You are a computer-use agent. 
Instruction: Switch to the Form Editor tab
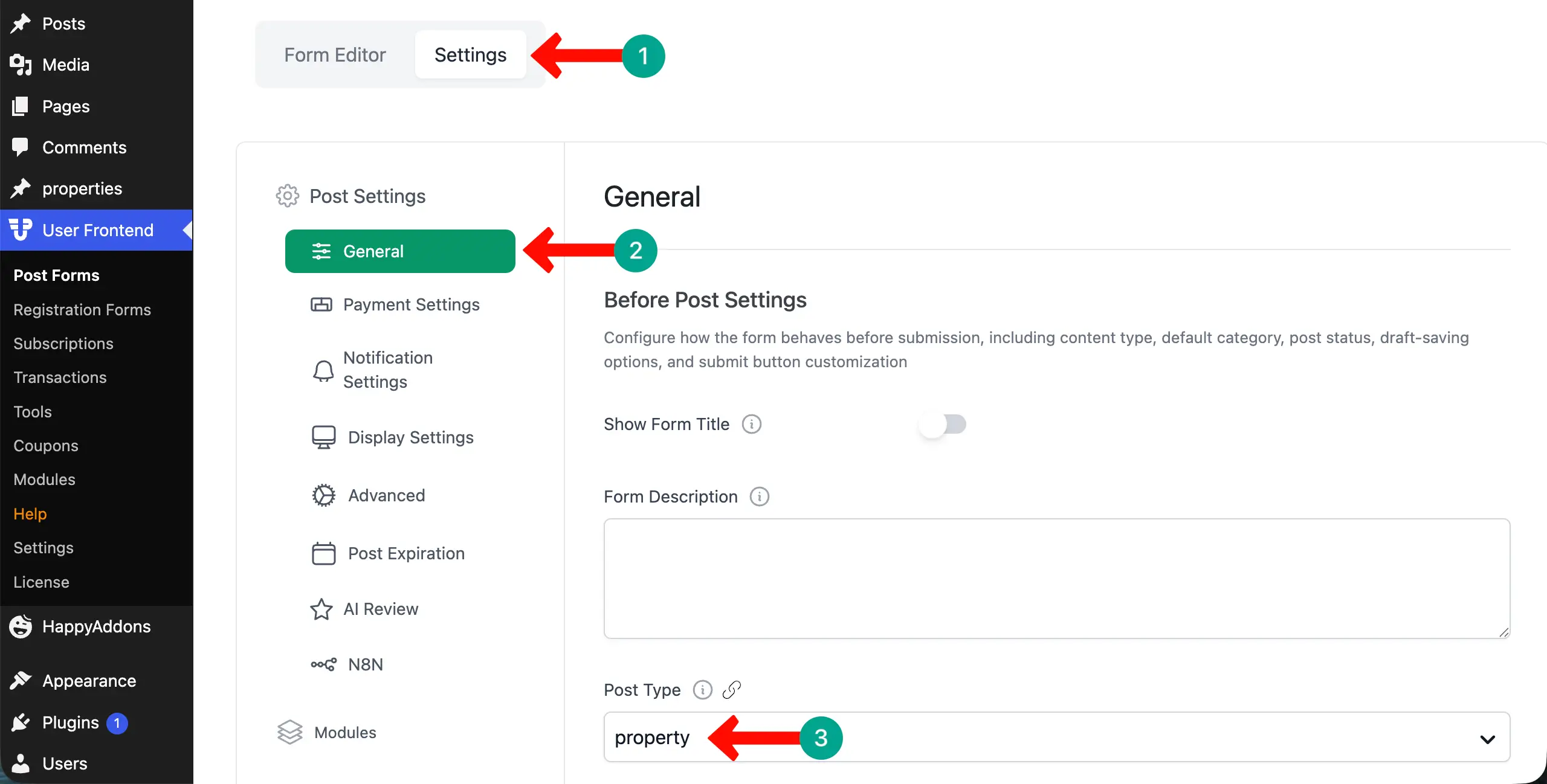335,55
